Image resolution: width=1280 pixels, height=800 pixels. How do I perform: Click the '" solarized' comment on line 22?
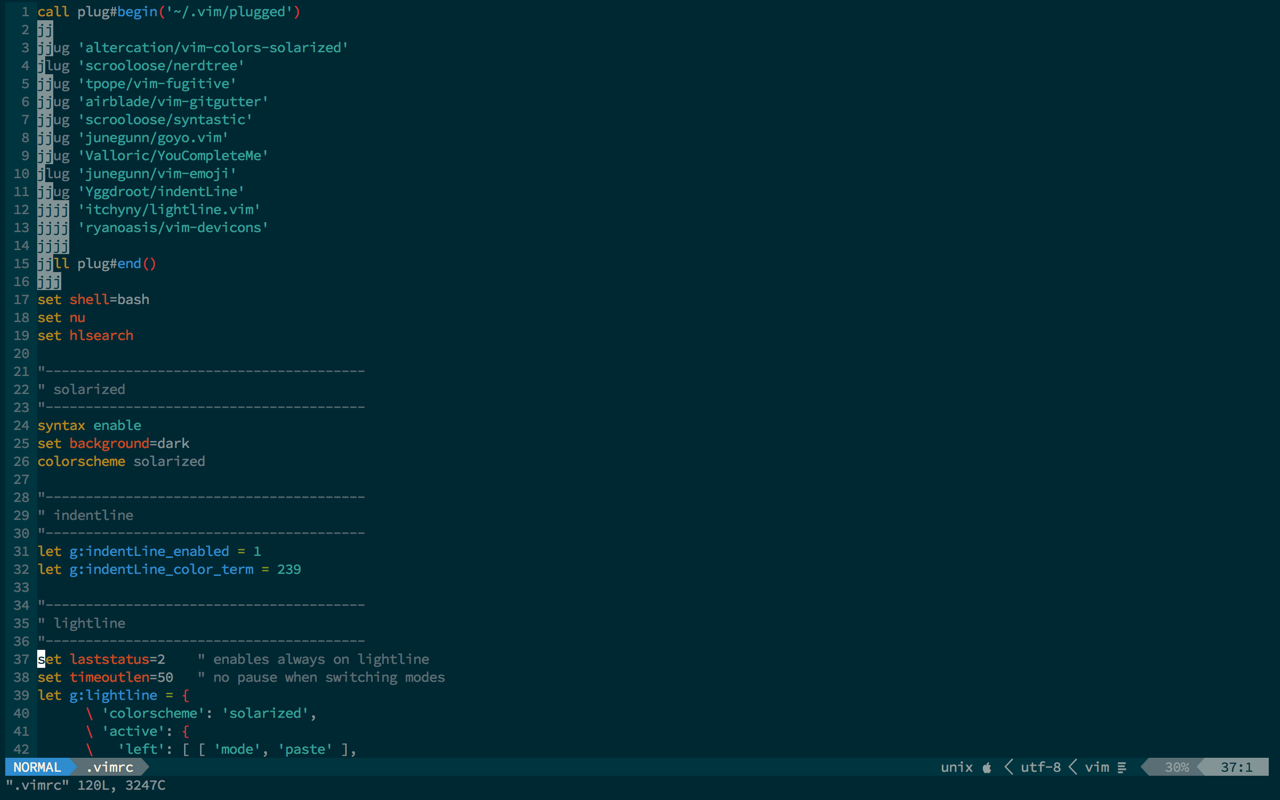click(82, 389)
